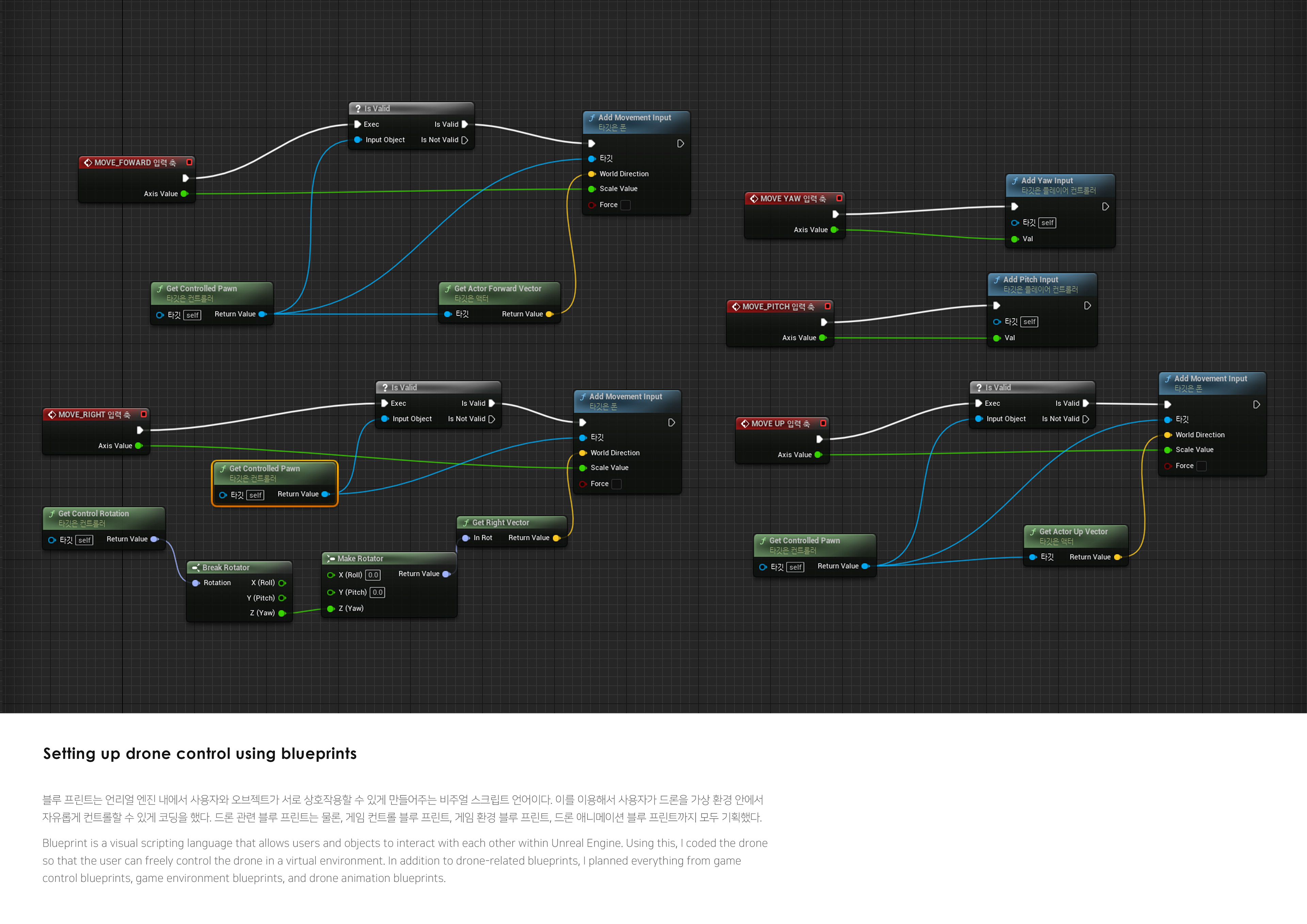The image size is (1307, 924).
Task: Click the self target field on Add Pitch Input
Action: click(x=1029, y=322)
